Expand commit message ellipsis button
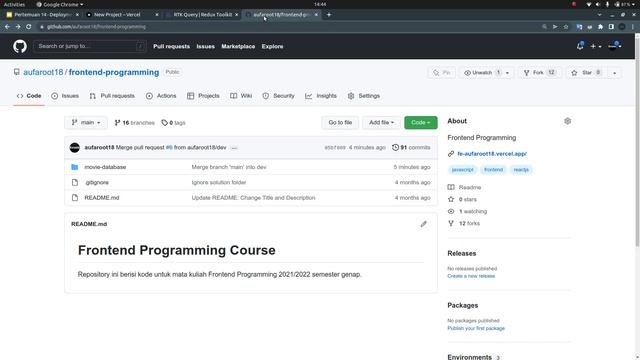Viewport: 640px width, 360px height. [x=234, y=148]
